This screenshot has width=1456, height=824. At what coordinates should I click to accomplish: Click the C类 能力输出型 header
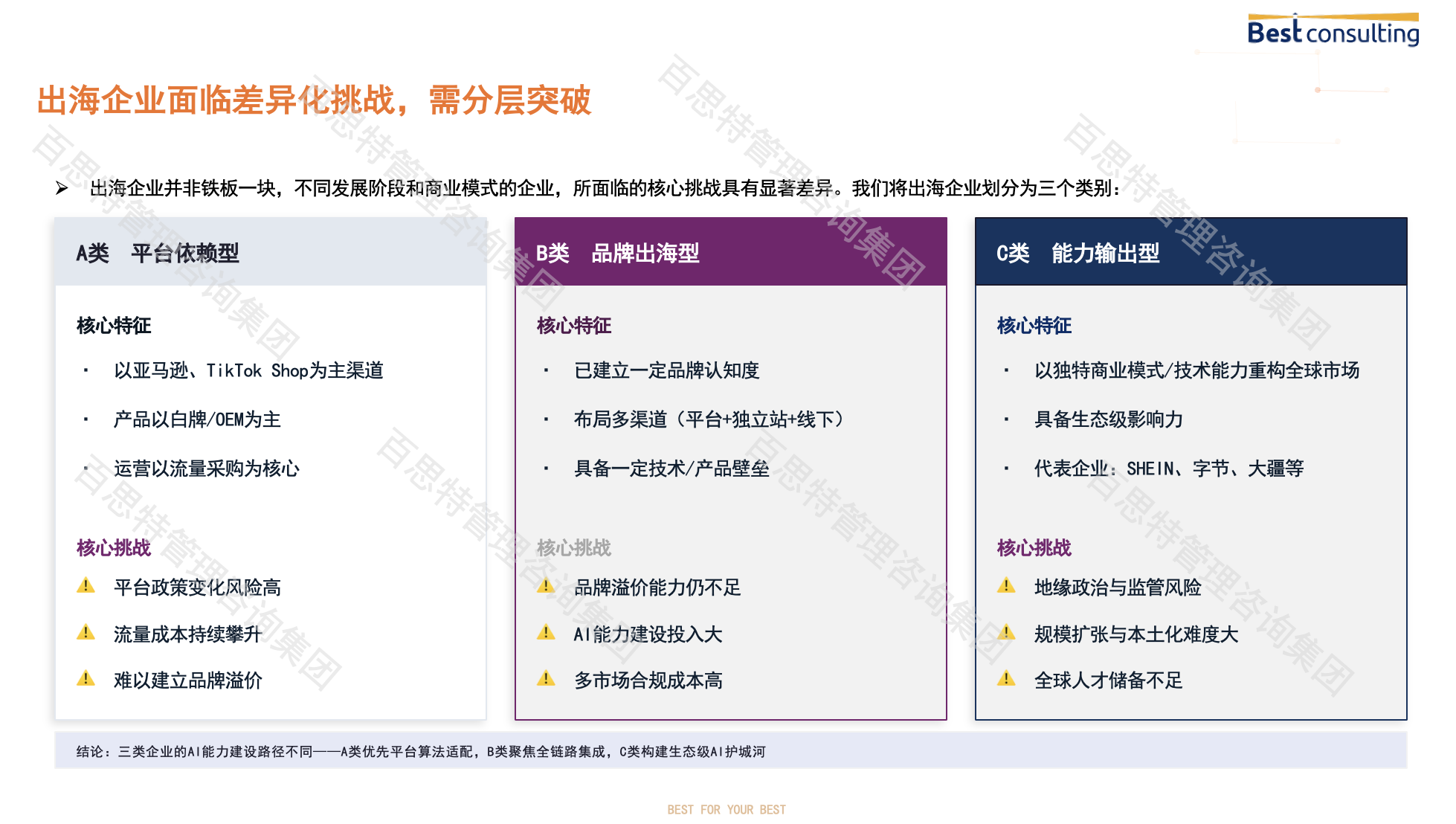click(1191, 252)
